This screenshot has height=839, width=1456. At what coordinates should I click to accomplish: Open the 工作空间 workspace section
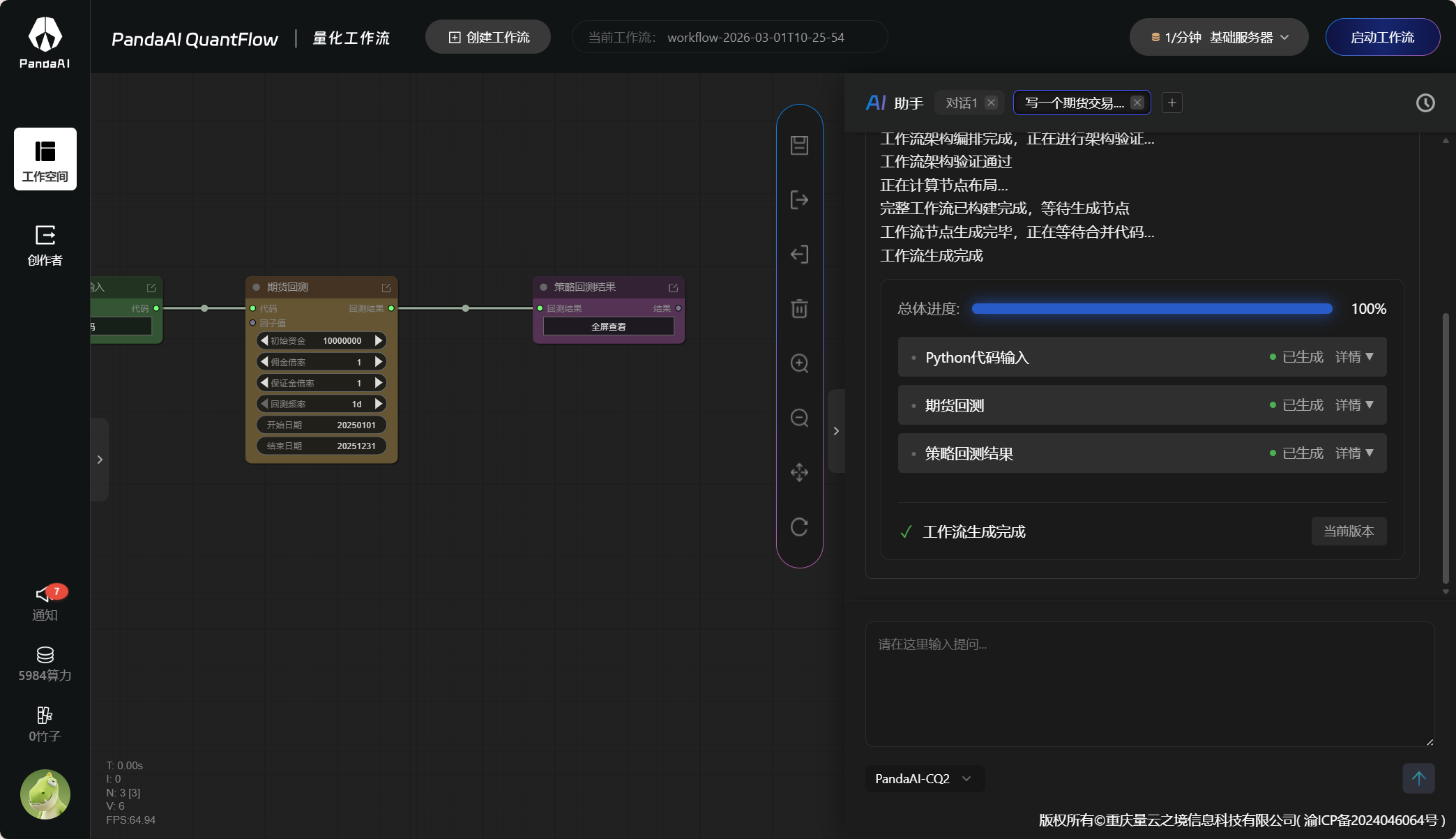point(45,159)
